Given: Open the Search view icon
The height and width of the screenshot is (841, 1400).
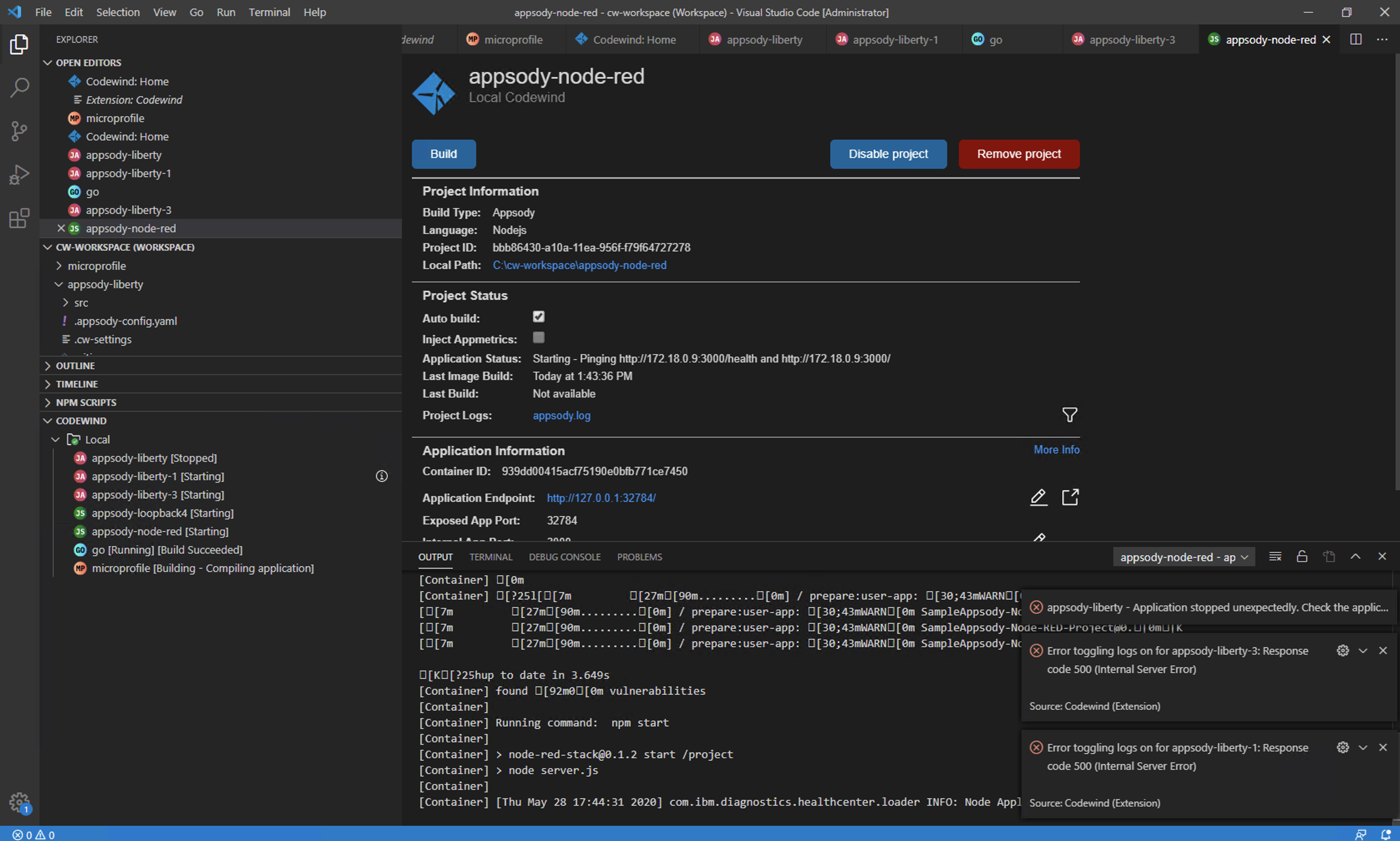Looking at the screenshot, I should point(19,88).
